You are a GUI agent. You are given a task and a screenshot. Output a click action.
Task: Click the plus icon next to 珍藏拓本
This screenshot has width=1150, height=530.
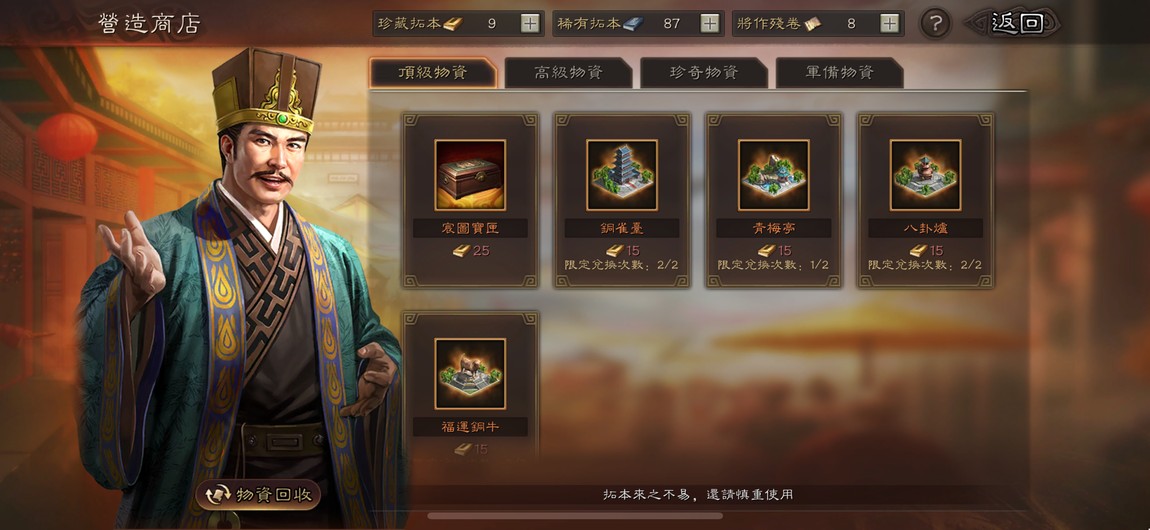click(x=530, y=23)
